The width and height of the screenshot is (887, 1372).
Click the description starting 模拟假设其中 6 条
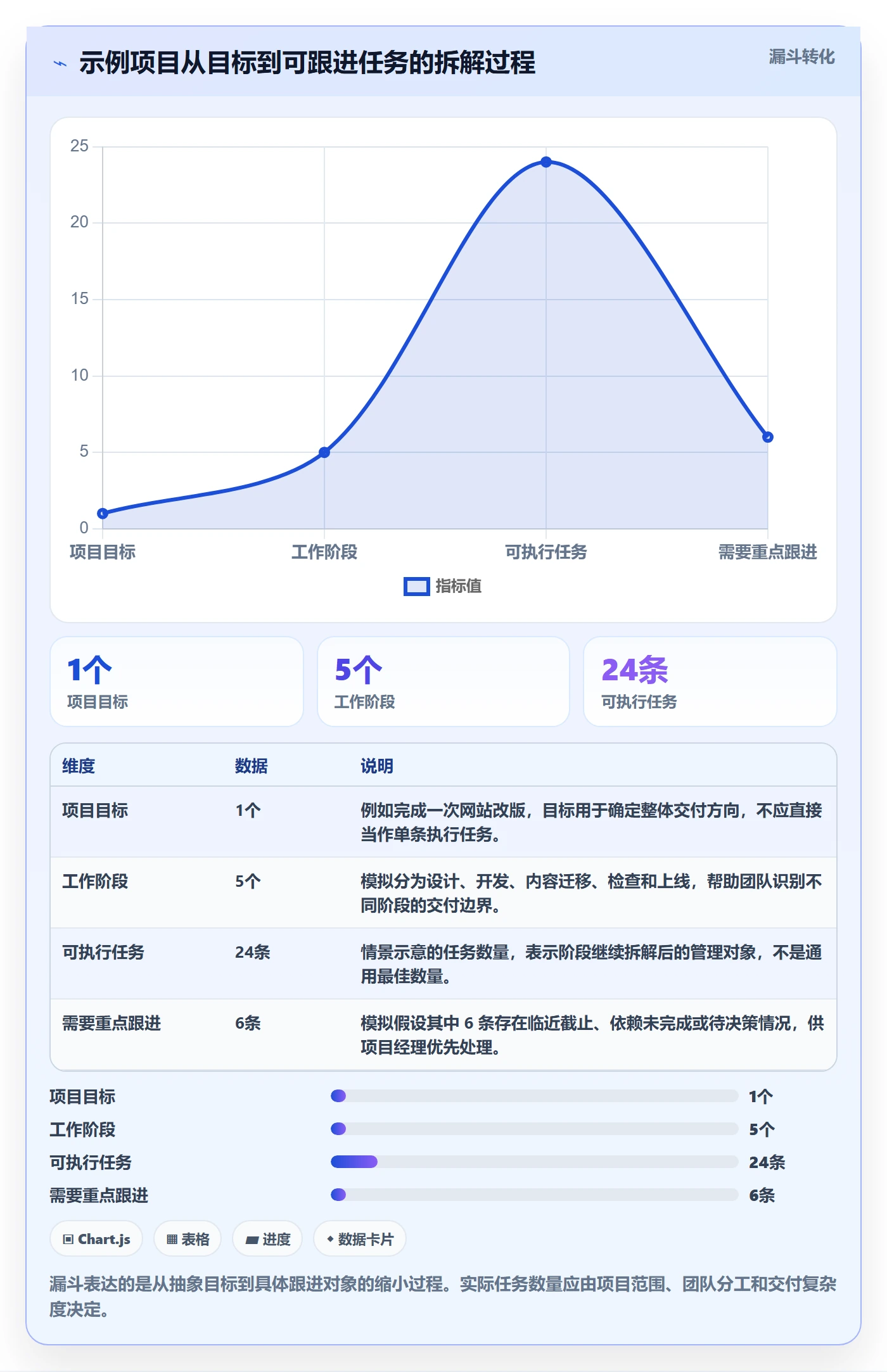click(592, 1035)
